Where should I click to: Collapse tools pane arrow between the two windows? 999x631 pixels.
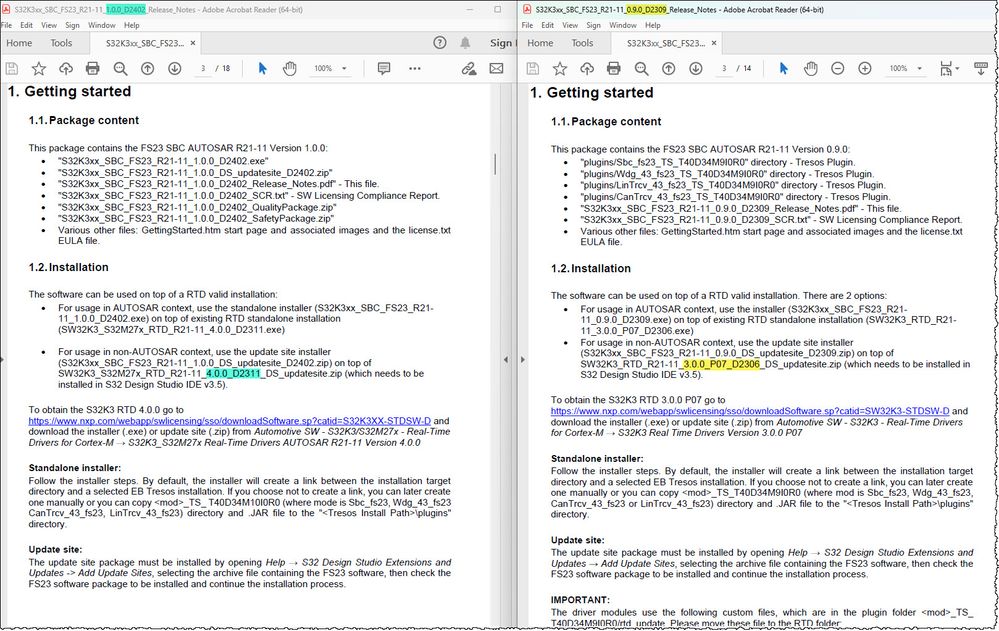tap(506, 359)
